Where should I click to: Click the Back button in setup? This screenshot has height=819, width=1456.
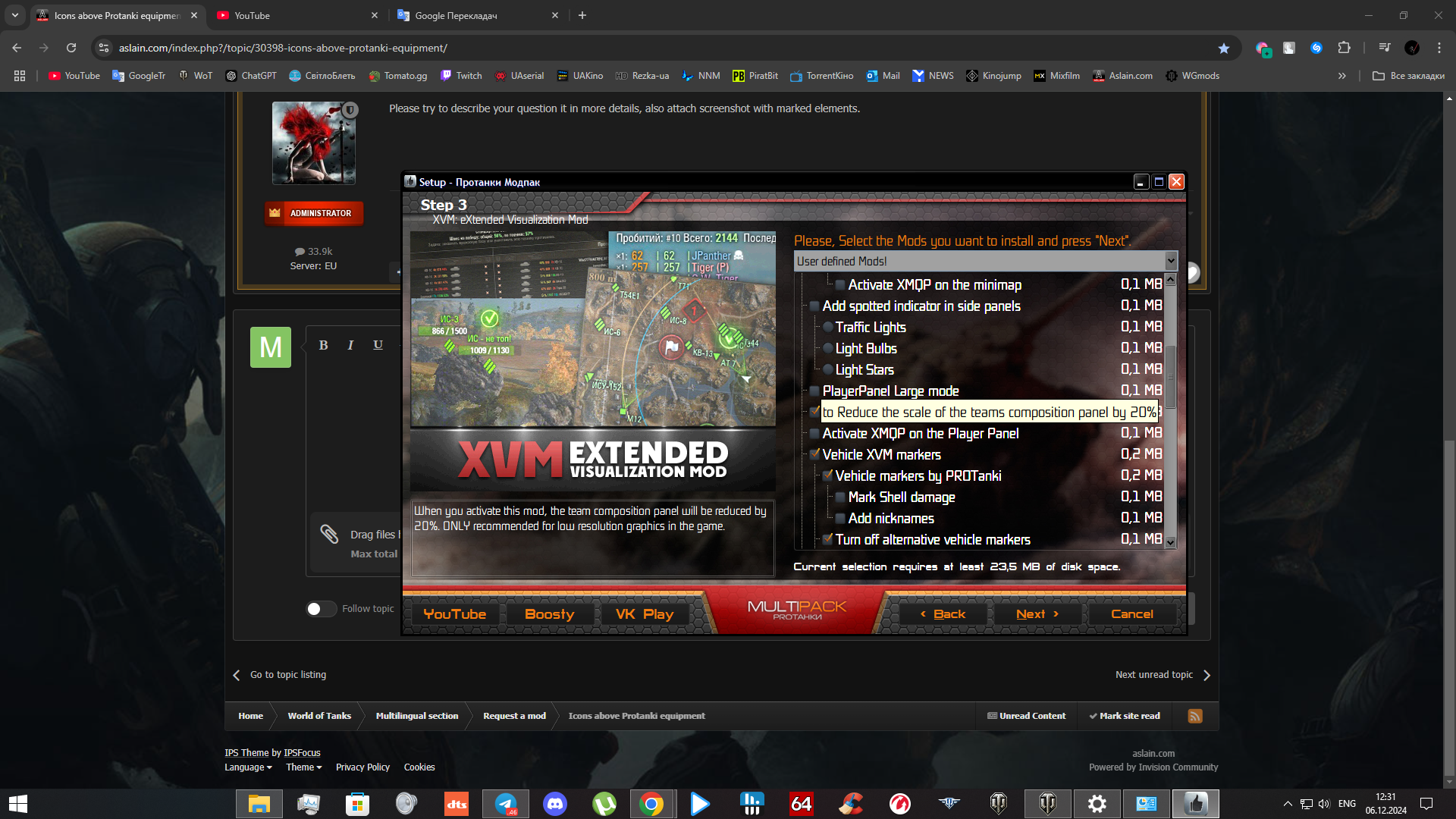pos(943,614)
